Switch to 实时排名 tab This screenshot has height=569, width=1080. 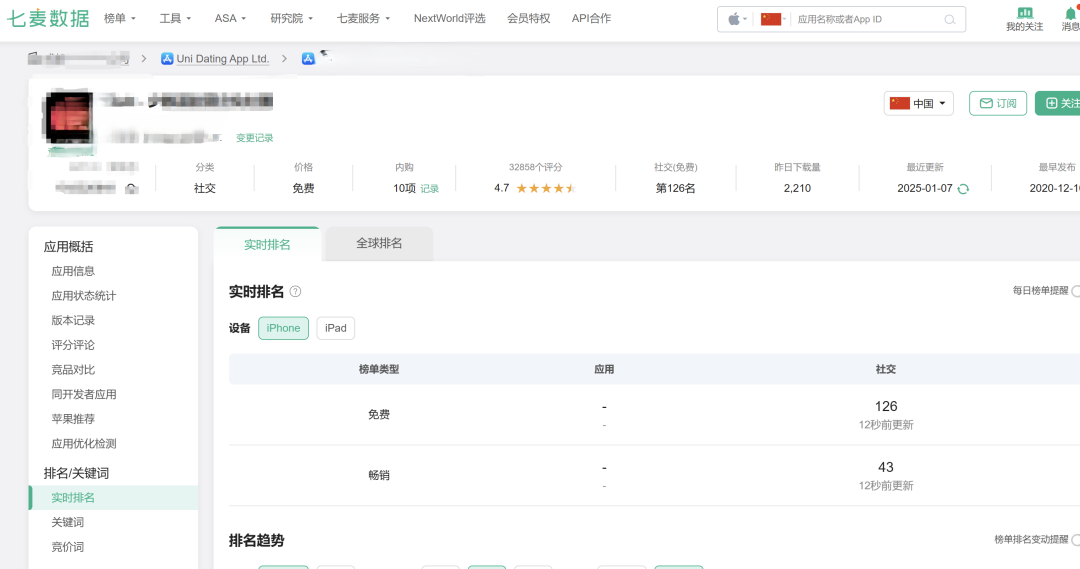pyautogui.click(x=267, y=245)
